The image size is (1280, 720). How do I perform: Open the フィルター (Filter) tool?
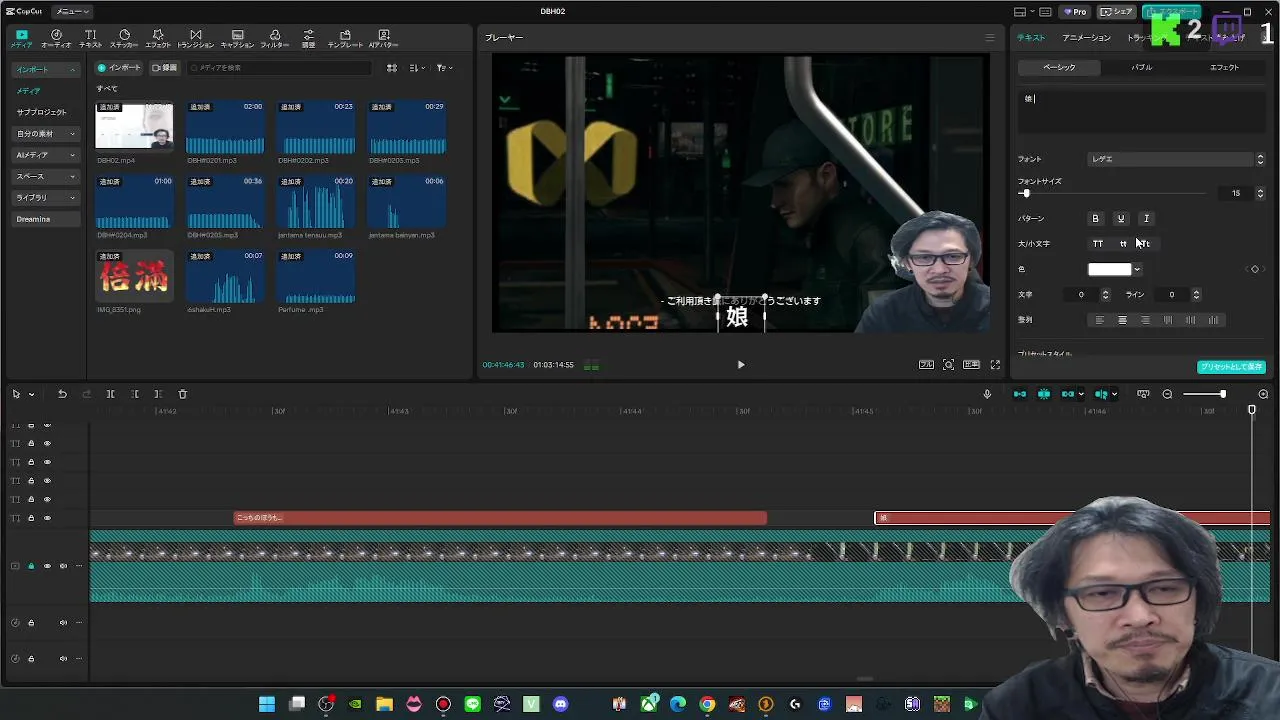tap(275, 39)
